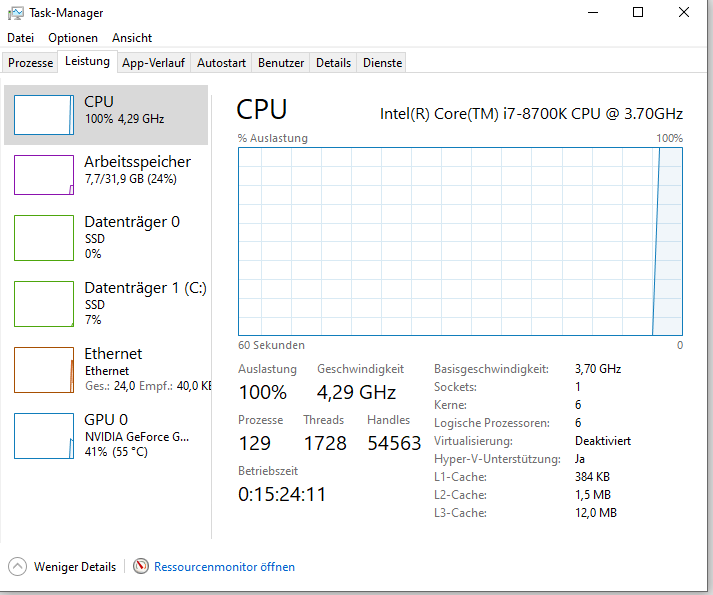
Task: Select Datenträger 1 (C:) graph icon
Action: [x=44, y=304]
